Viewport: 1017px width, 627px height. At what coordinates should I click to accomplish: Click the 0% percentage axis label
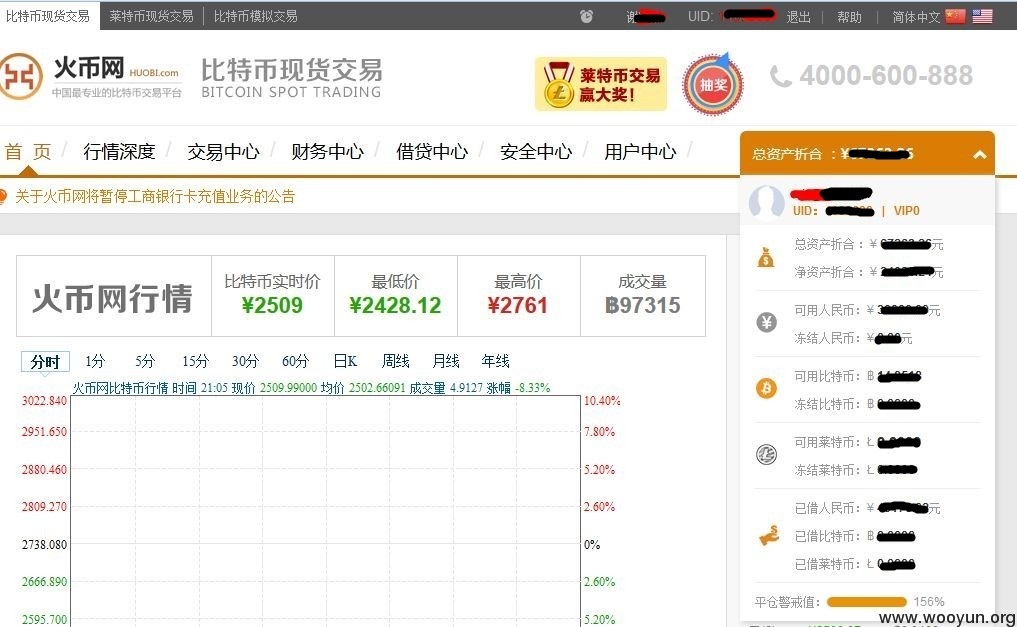tap(592, 545)
